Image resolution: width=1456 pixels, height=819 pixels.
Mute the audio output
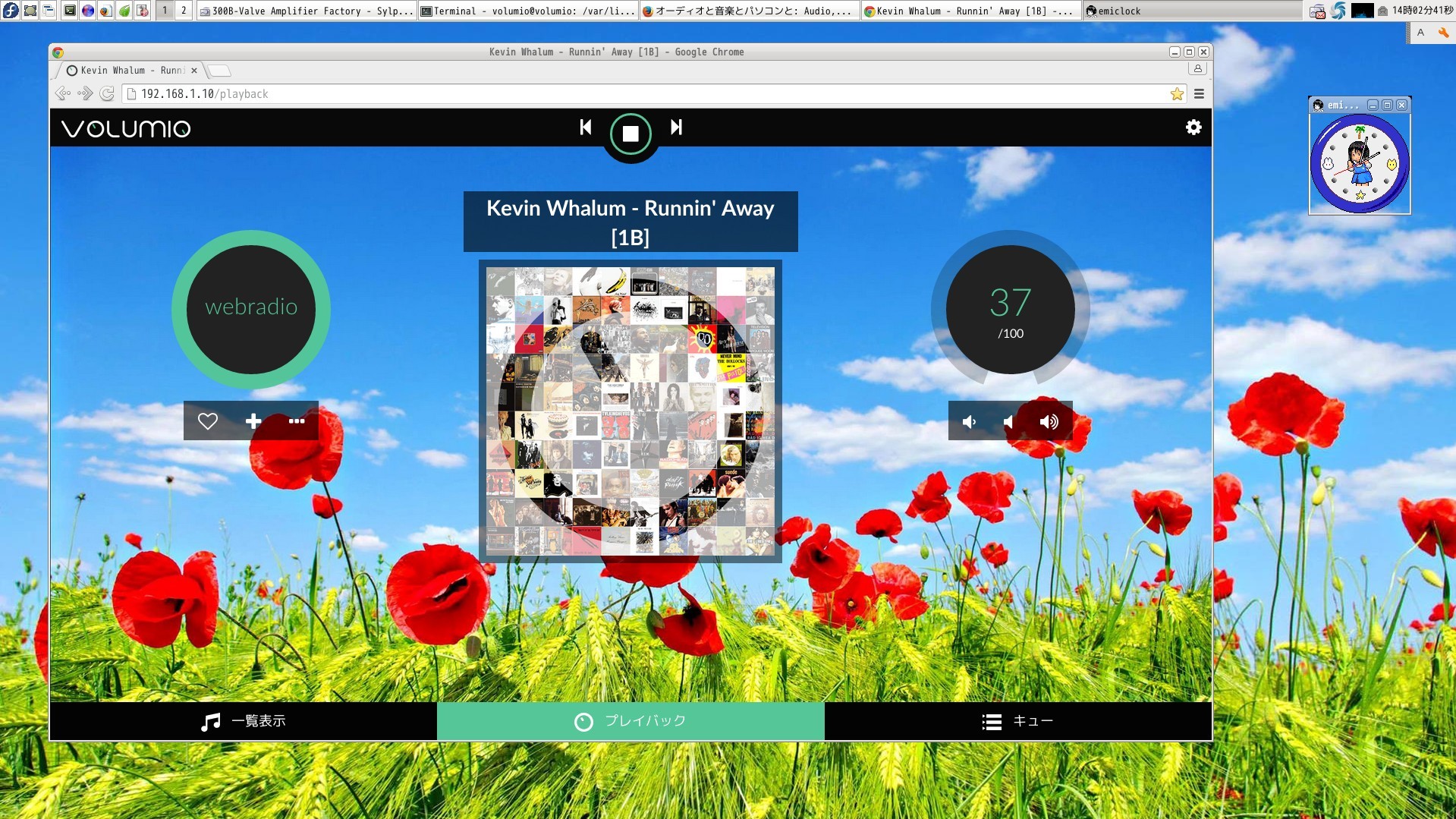point(1008,422)
